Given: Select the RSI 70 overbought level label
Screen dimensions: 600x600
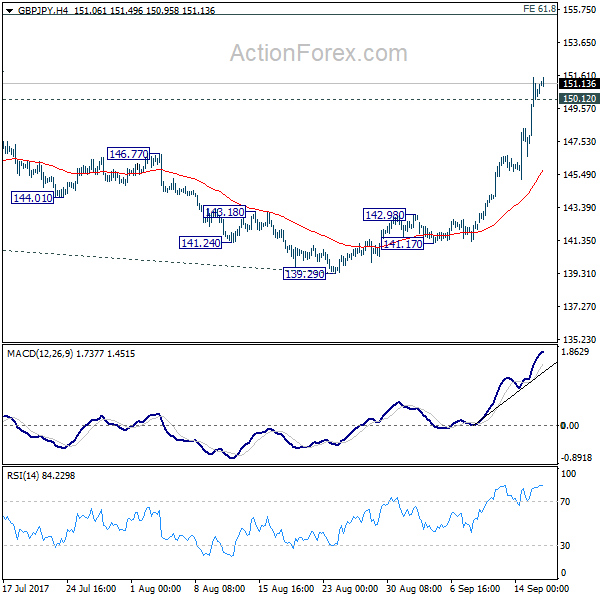Looking at the screenshot, I should [566, 502].
